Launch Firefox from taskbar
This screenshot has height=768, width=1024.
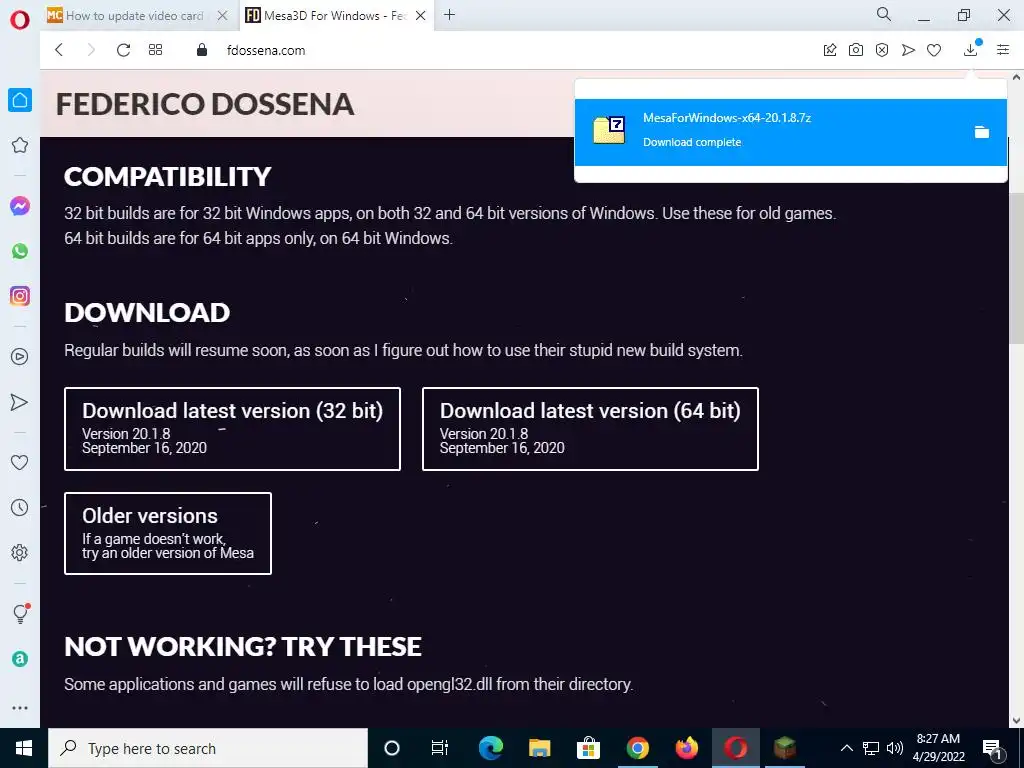tap(686, 748)
